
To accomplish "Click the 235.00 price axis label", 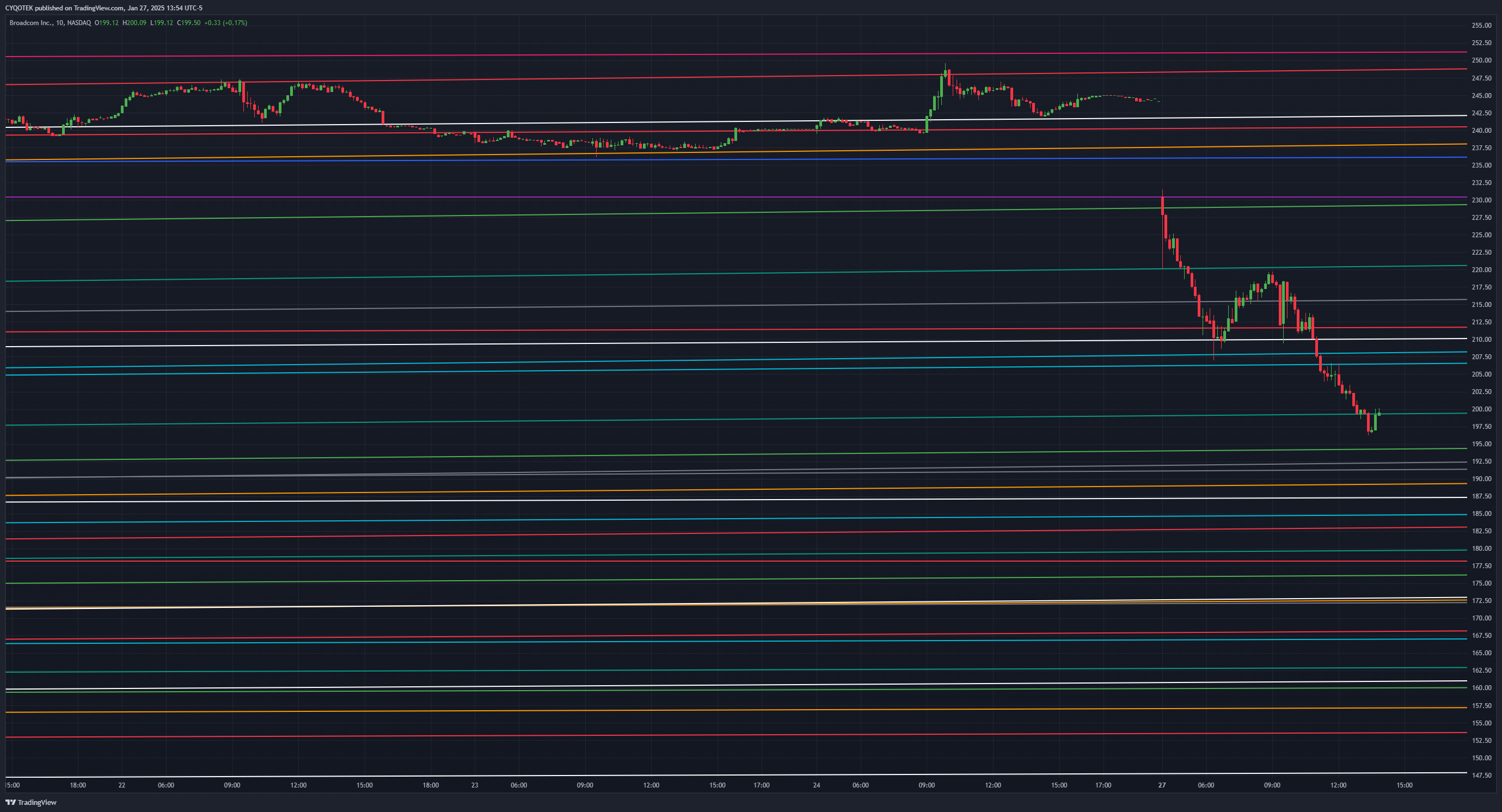I will coord(1482,165).
